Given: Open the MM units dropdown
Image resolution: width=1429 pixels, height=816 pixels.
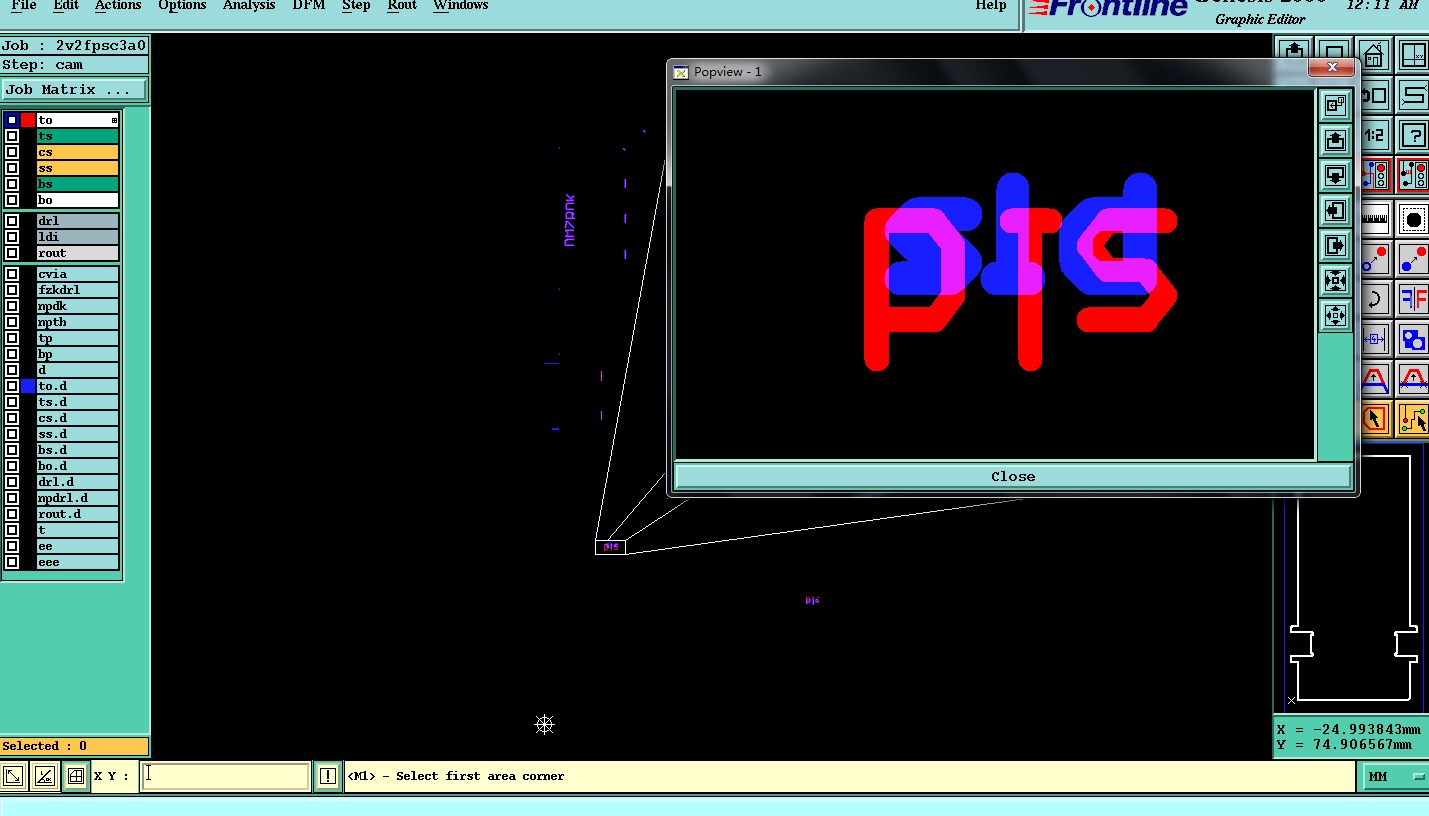Looking at the screenshot, I should [1397, 776].
